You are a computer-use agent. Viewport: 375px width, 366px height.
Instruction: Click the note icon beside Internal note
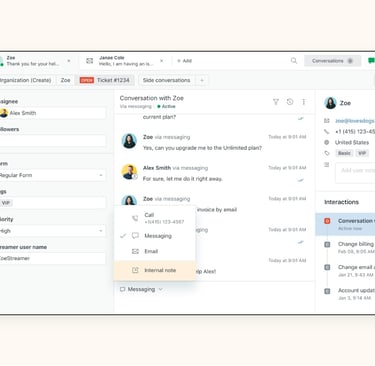click(135, 270)
